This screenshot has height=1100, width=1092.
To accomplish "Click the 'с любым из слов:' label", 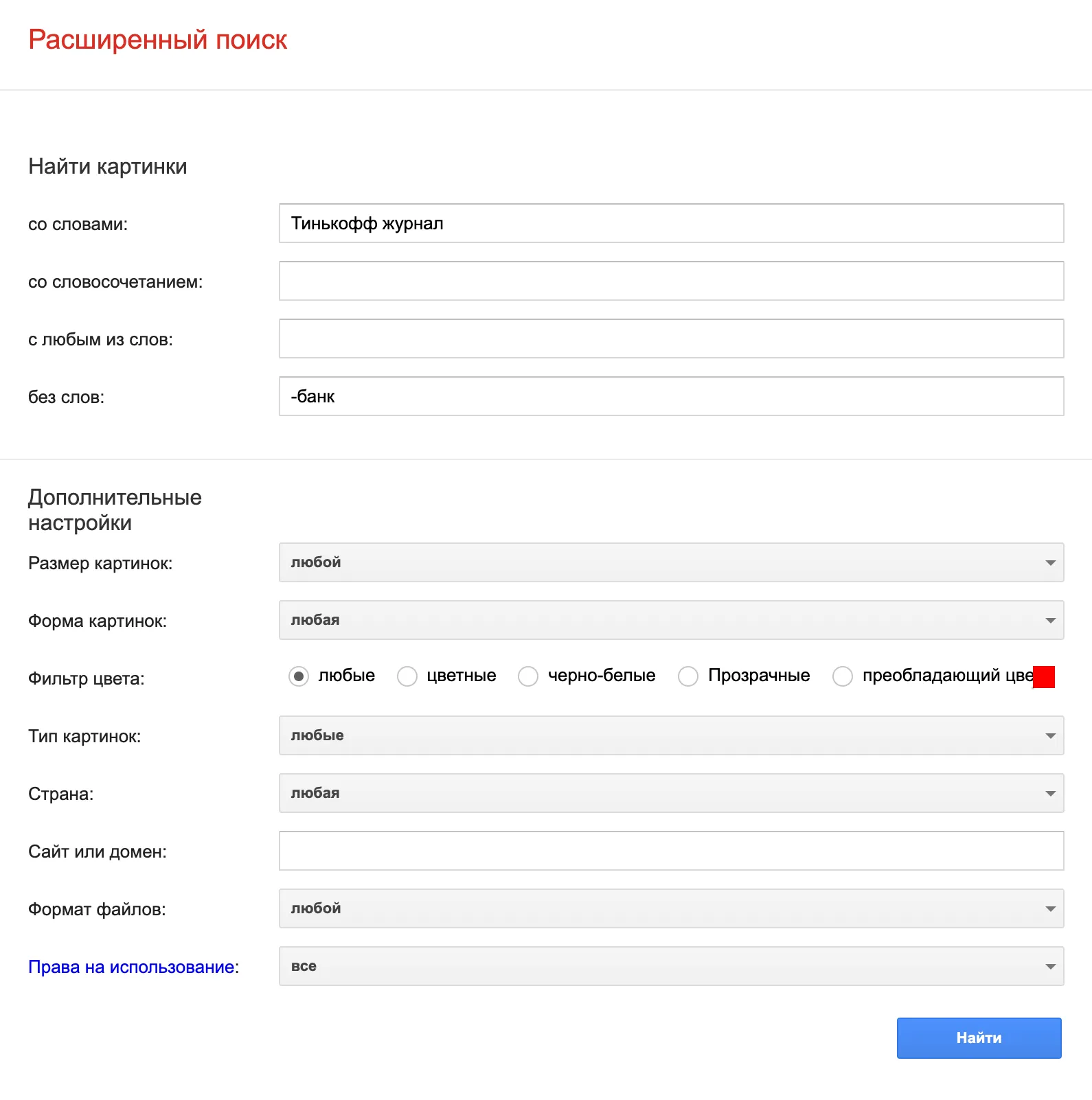I will pyautogui.click(x=100, y=339).
